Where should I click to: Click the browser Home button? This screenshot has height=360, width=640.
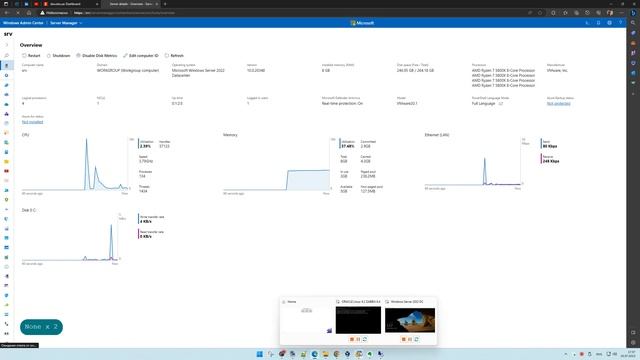[29, 13]
